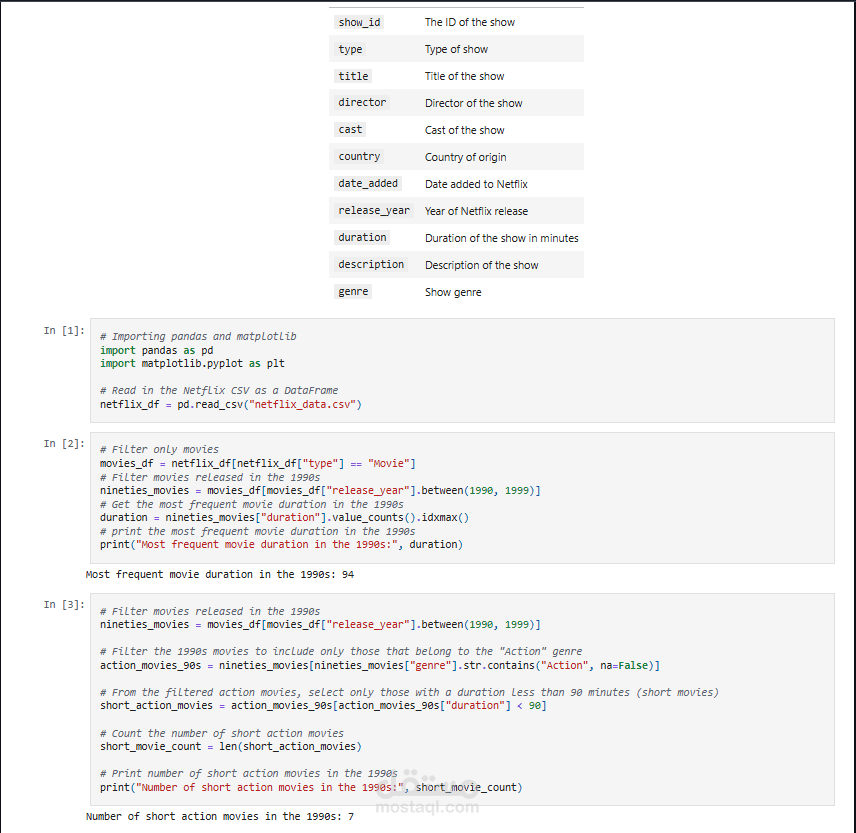The height and width of the screenshot is (833, 856).
Task: Click 'Show genre' description
Action: click(x=453, y=292)
